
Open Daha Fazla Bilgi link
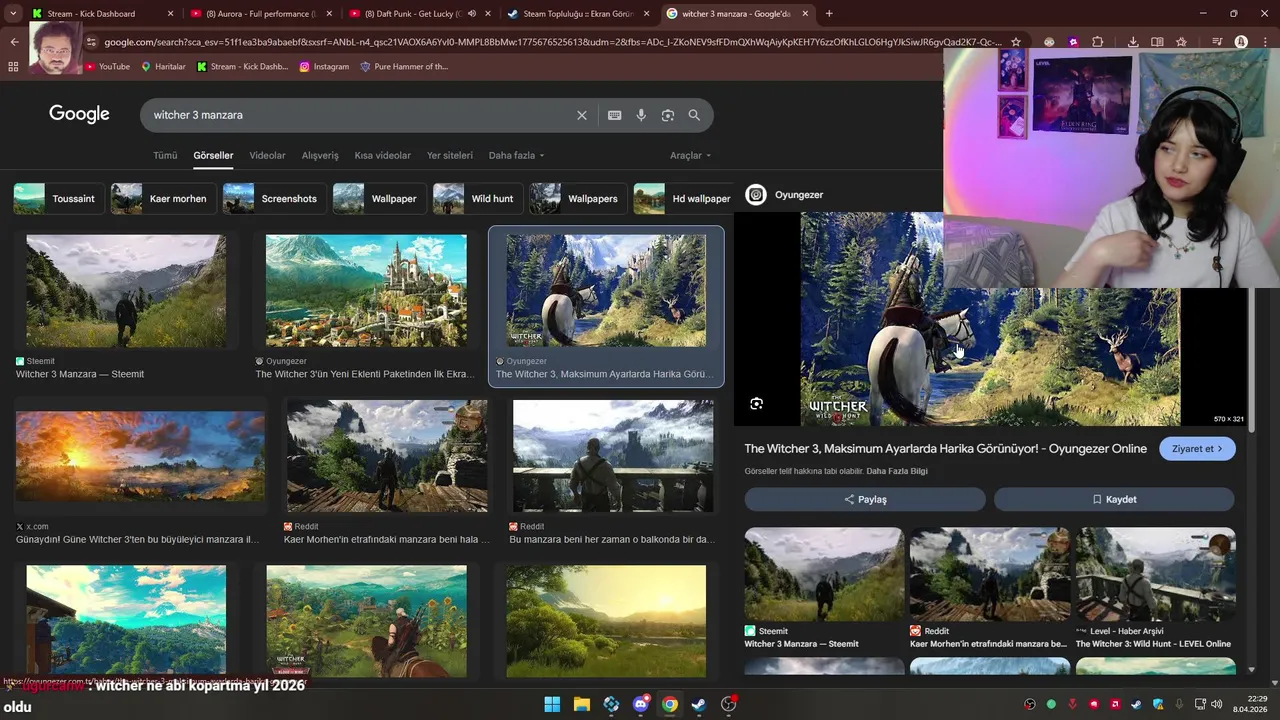[897, 471]
